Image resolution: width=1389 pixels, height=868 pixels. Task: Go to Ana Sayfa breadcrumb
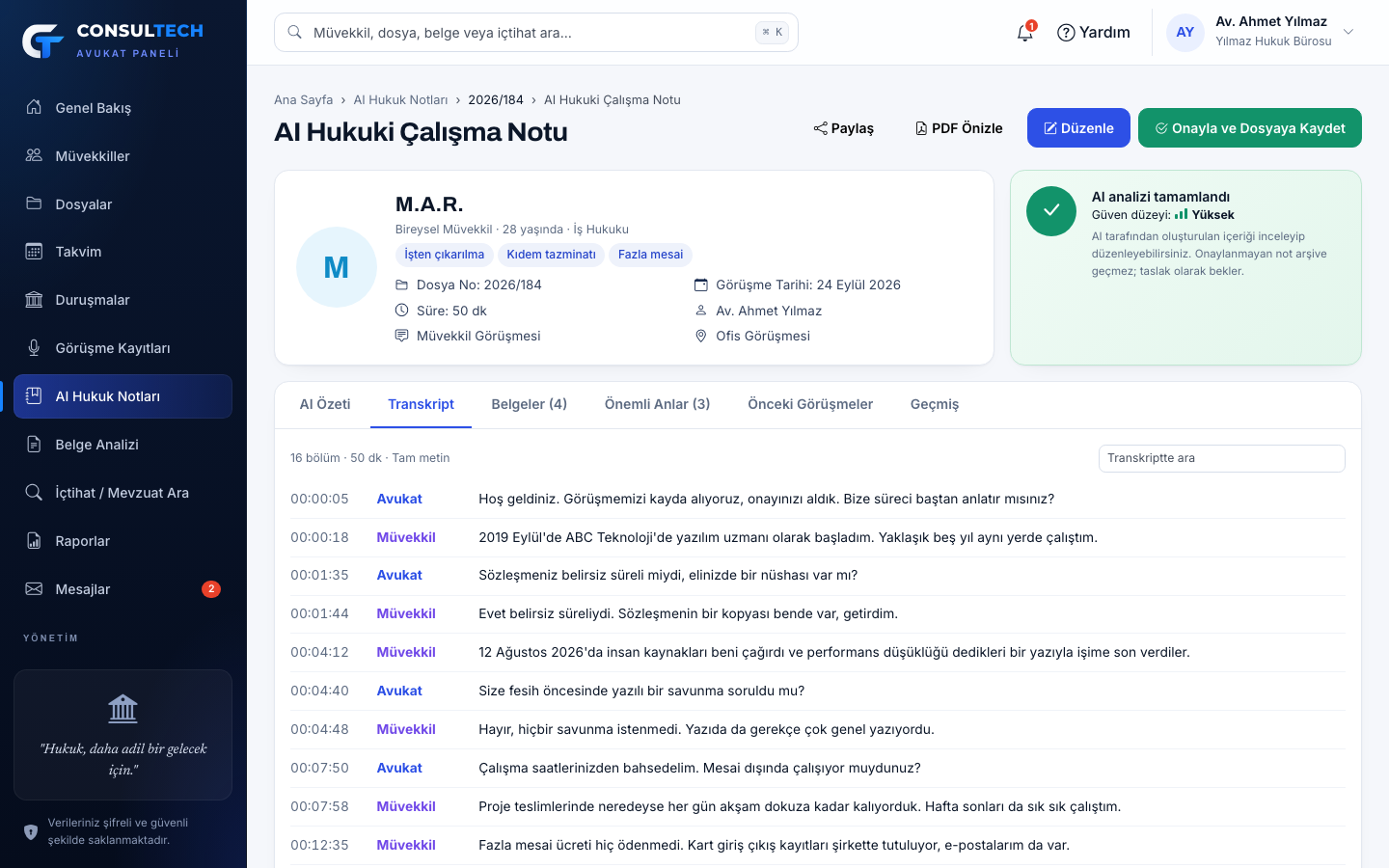tap(303, 100)
